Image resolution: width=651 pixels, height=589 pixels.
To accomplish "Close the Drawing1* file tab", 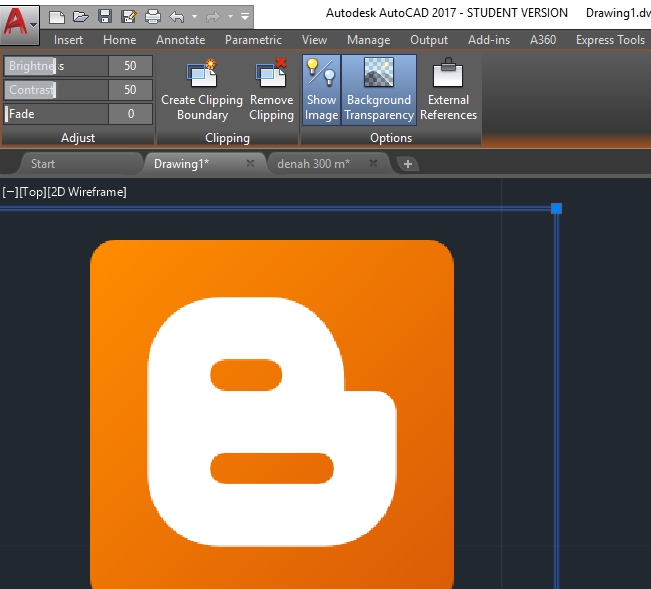I will click(x=250, y=163).
